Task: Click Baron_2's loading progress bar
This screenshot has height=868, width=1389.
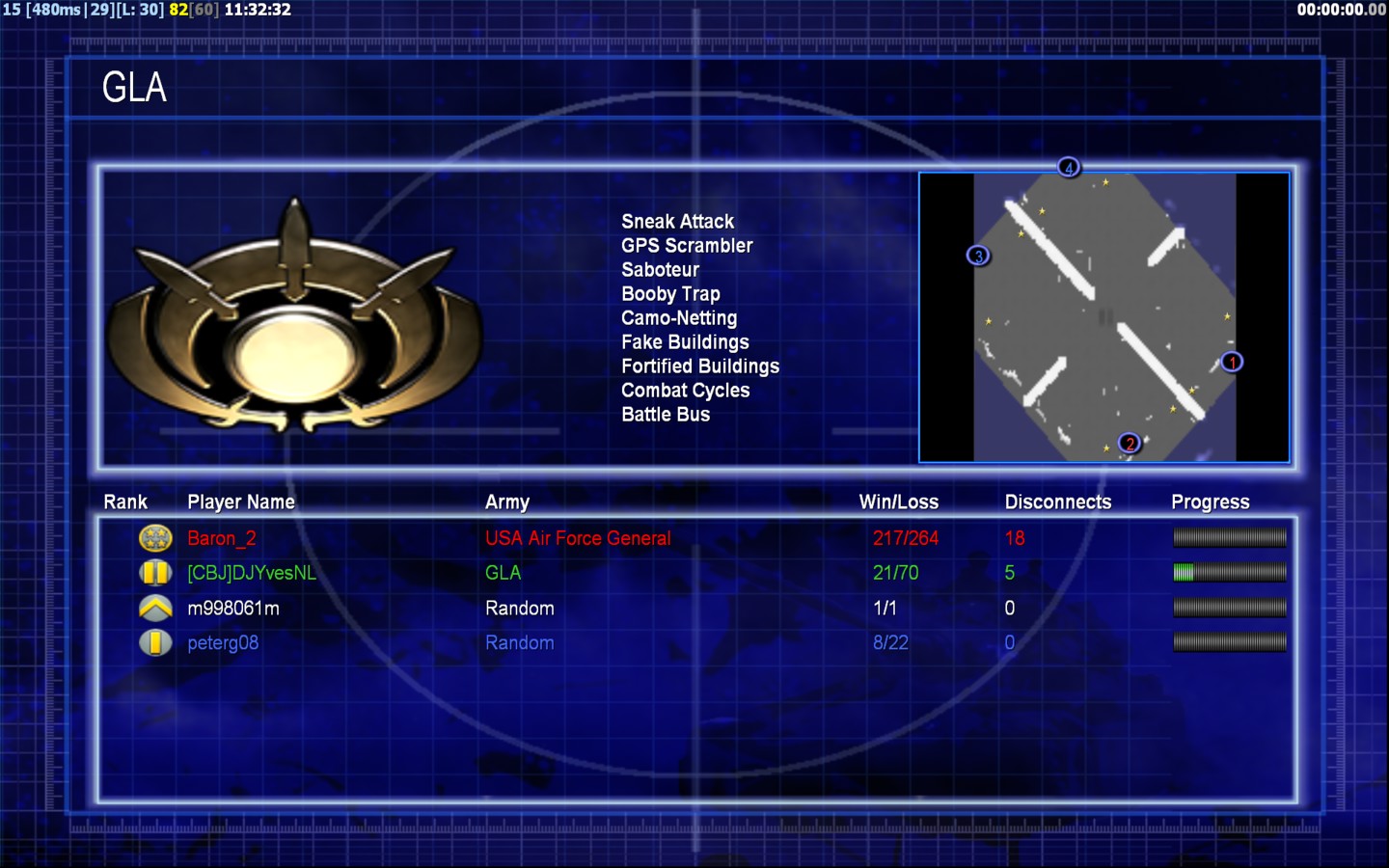Action: click(1229, 538)
